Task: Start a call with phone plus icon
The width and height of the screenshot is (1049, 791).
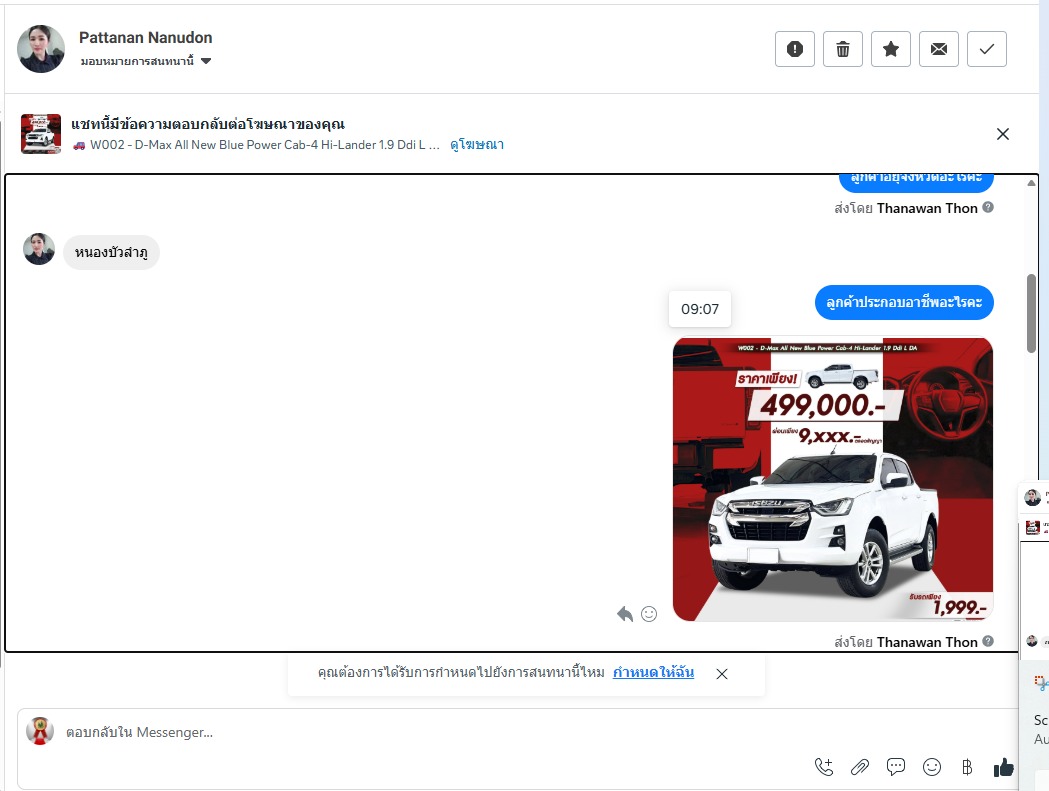Action: coord(824,767)
